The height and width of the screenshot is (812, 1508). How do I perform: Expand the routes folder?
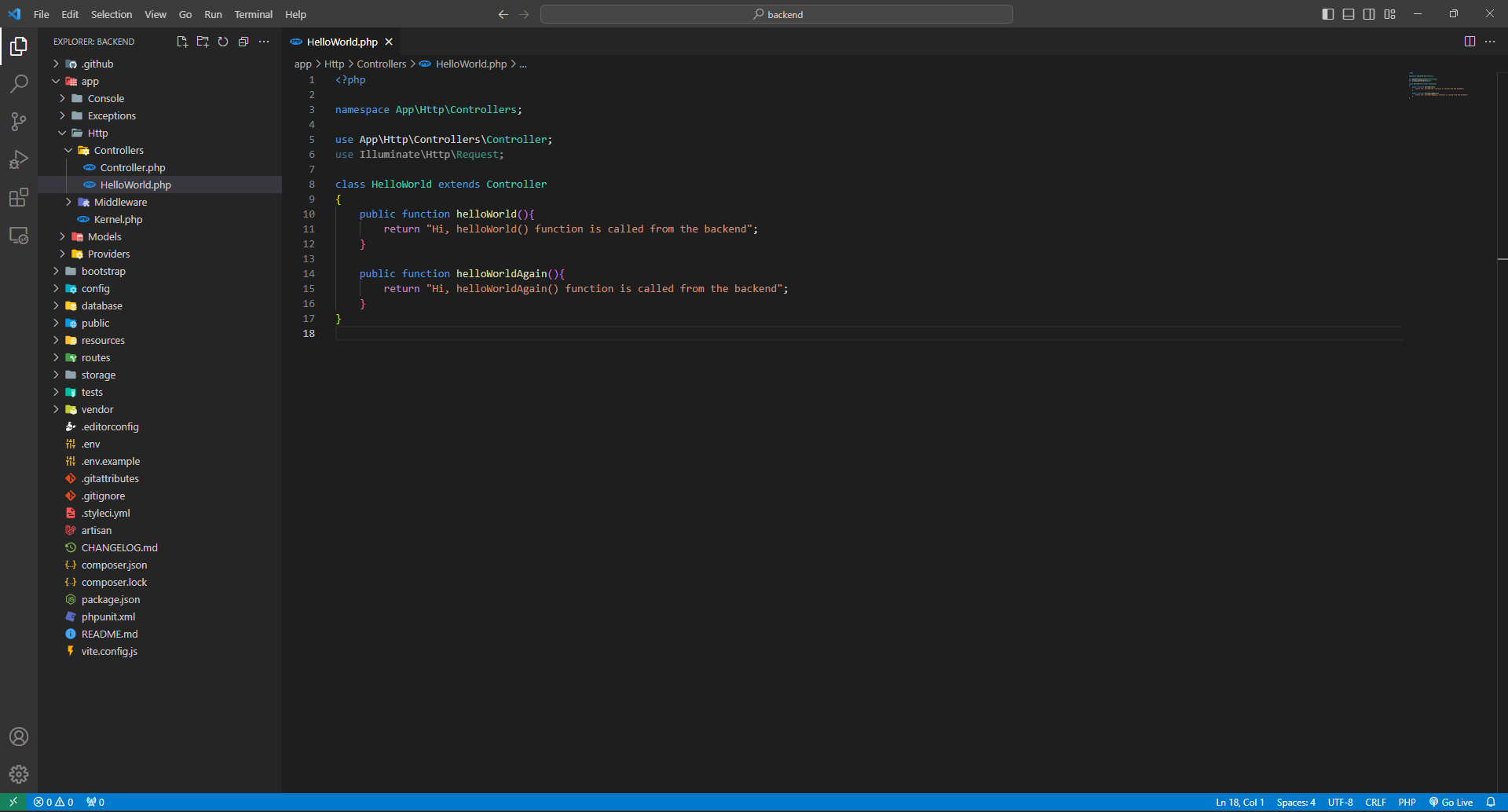(96, 357)
